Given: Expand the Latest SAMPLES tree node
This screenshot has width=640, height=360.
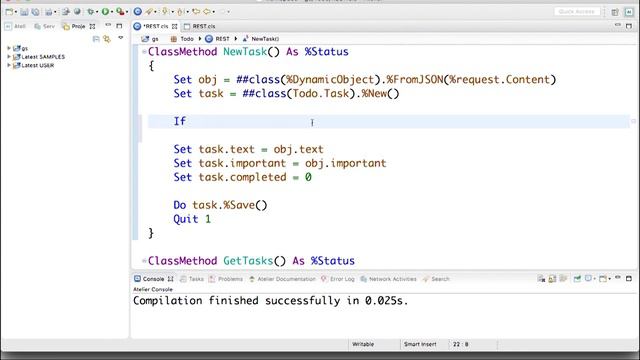Looking at the screenshot, I should [x=9, y=56].
